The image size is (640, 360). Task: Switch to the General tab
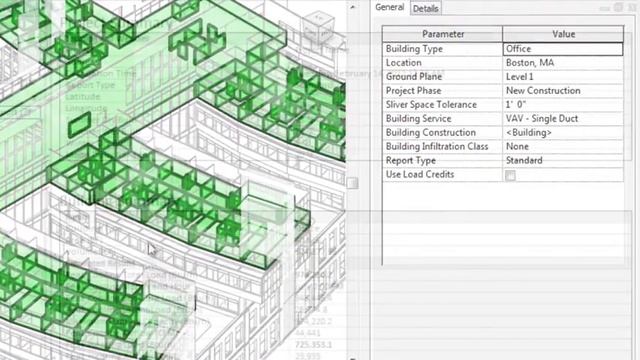(389, 7)
